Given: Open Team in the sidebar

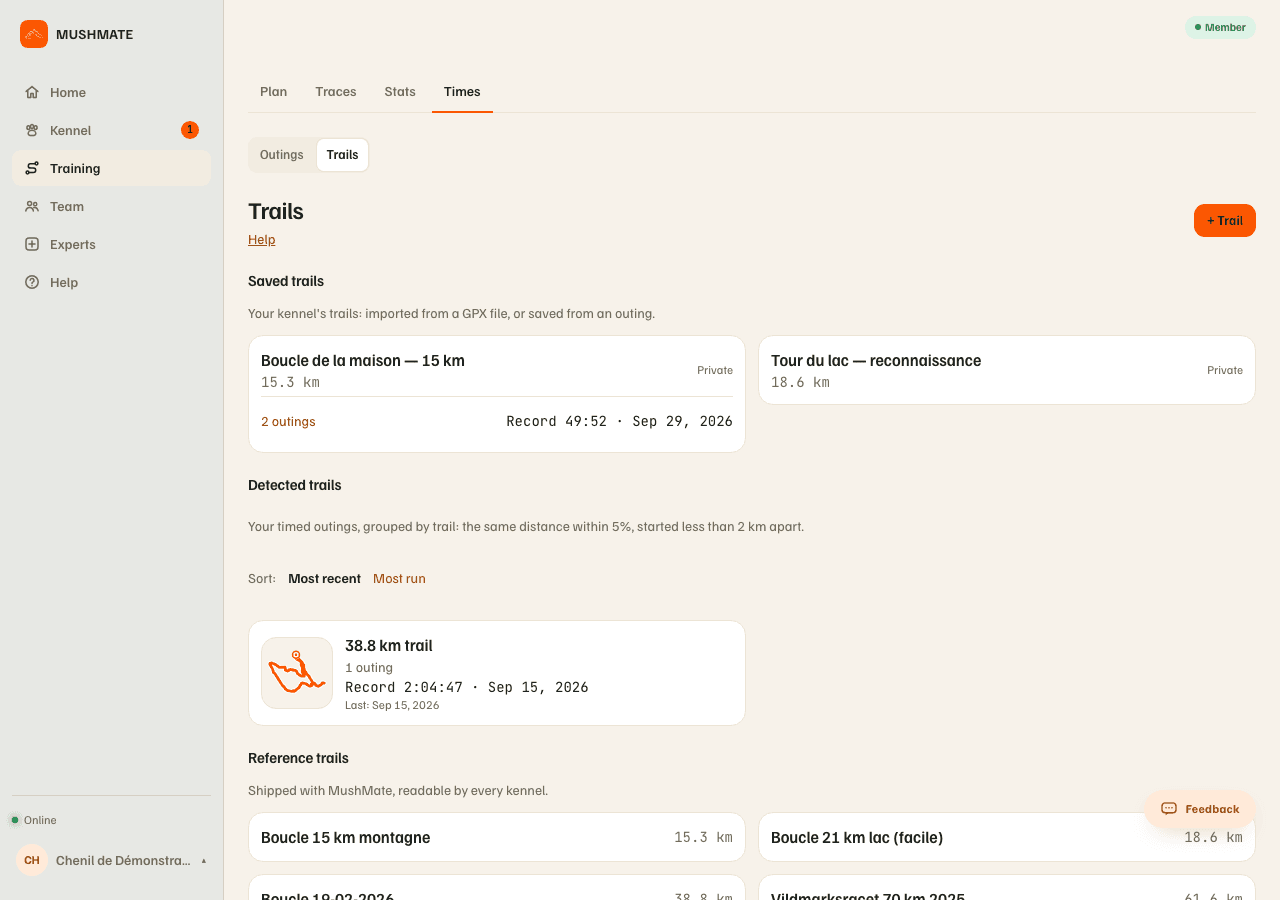Looking at the screenshot, I should pos(111,206).
